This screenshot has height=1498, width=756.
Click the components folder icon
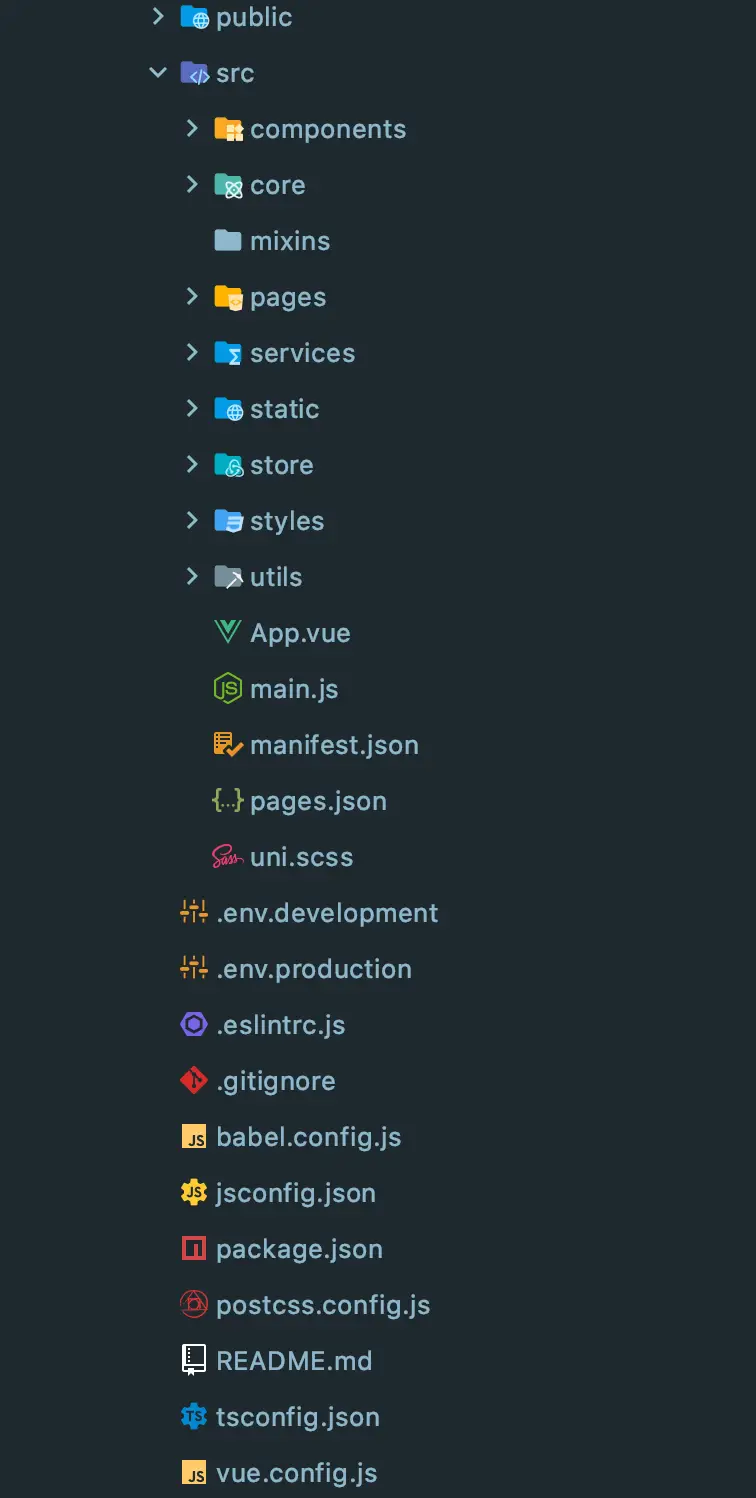228,129
